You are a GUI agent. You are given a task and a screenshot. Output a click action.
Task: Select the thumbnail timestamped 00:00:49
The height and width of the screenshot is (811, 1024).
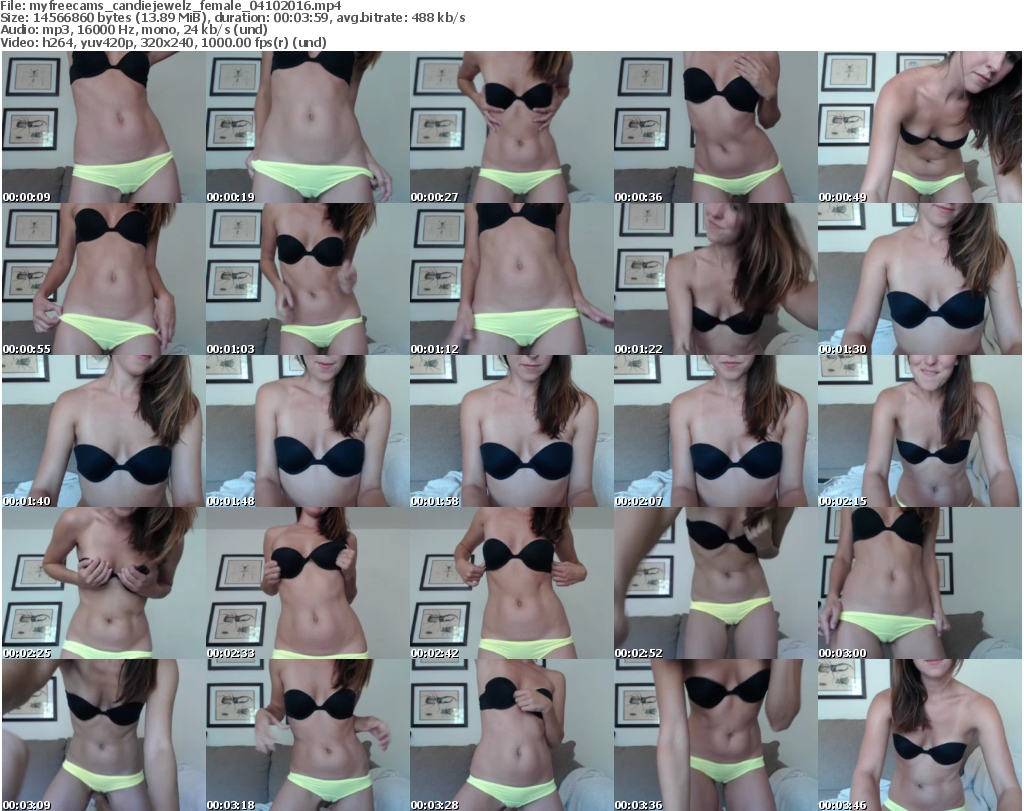coord(919,128)
